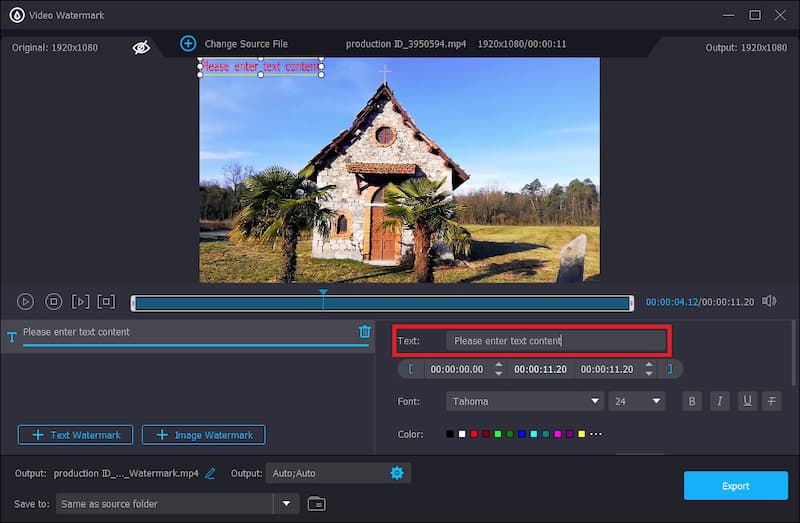Decrease the end time stepper

648,373
